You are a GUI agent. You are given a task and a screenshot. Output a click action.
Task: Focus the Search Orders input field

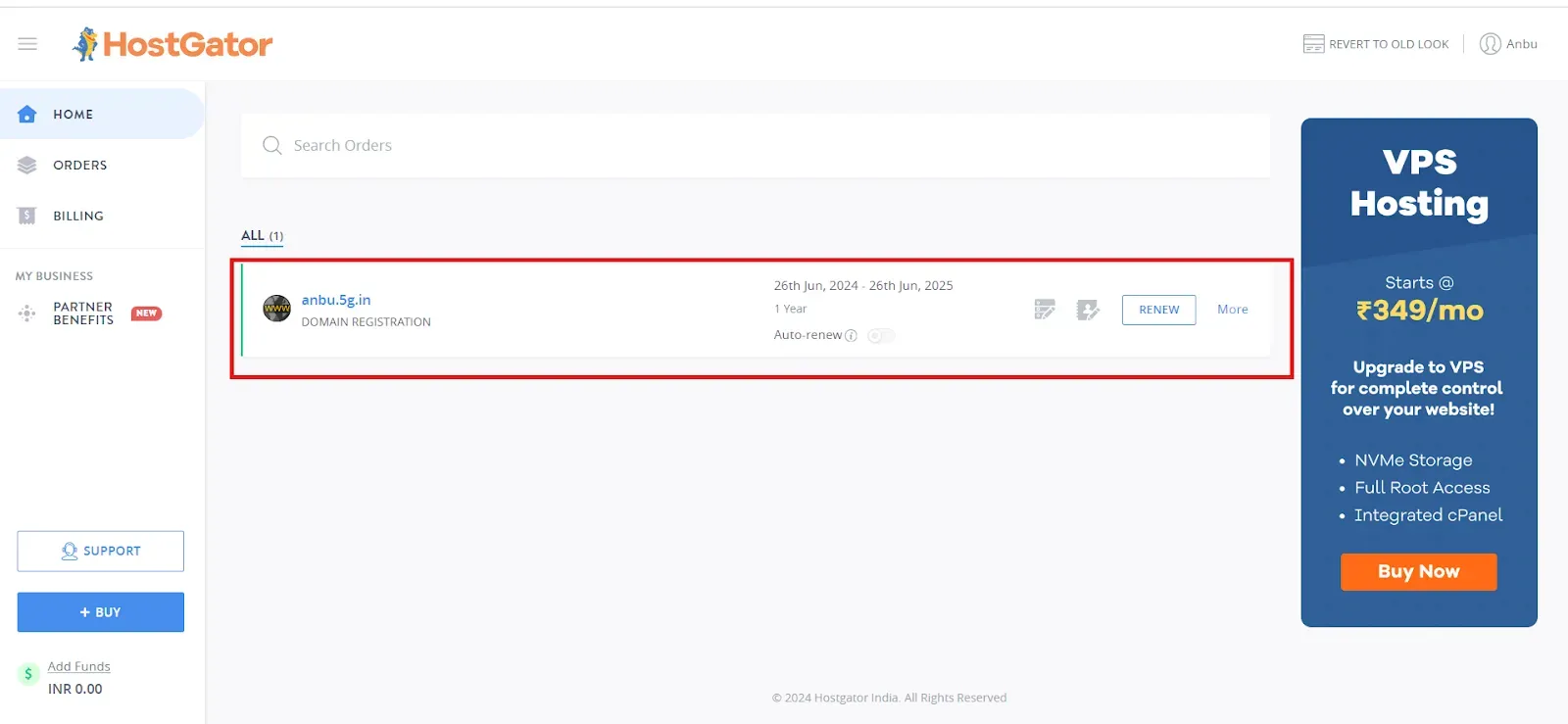756,145
